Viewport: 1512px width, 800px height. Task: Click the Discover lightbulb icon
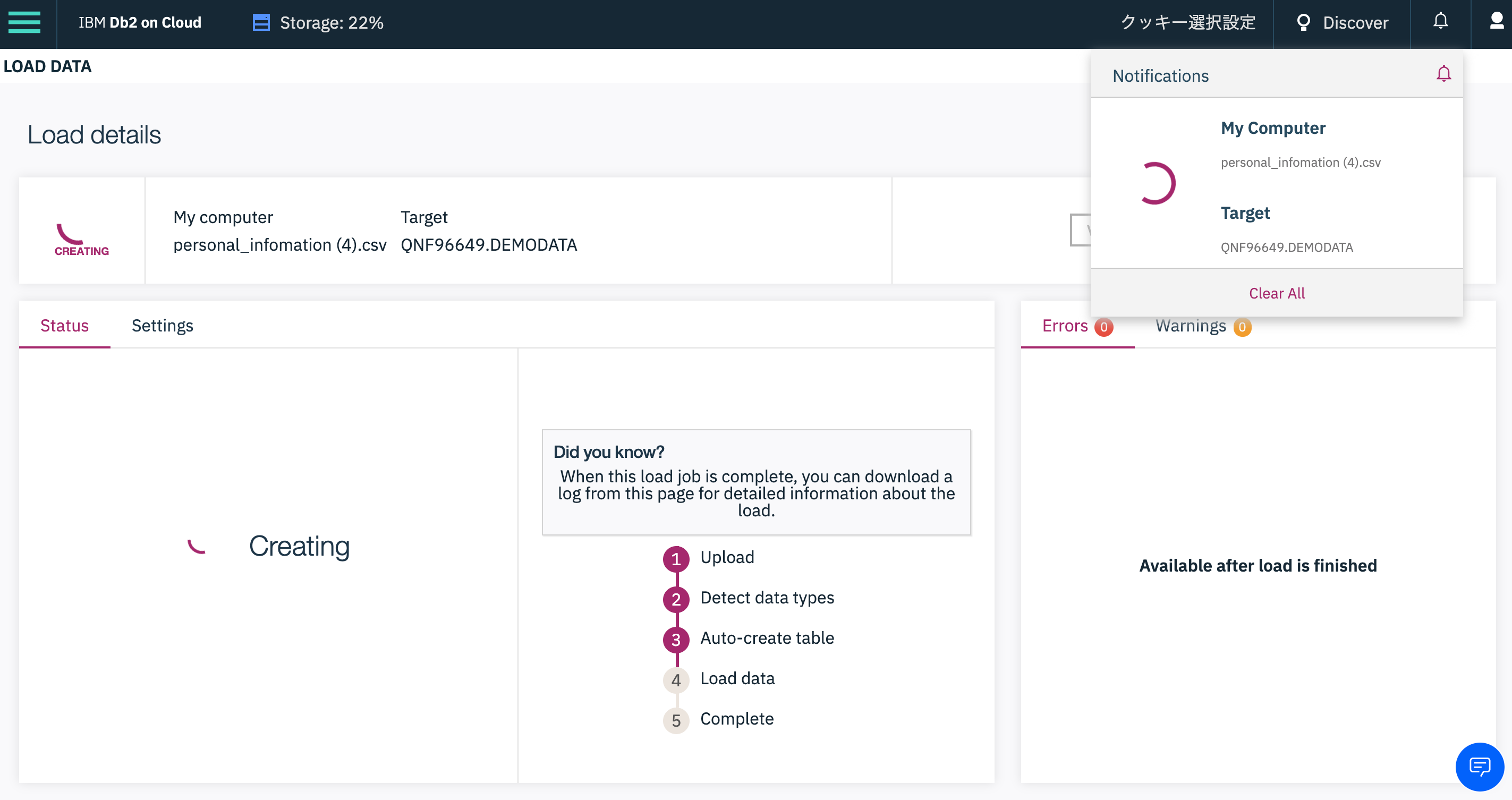pyautogui.click(x=1303, y=22)
